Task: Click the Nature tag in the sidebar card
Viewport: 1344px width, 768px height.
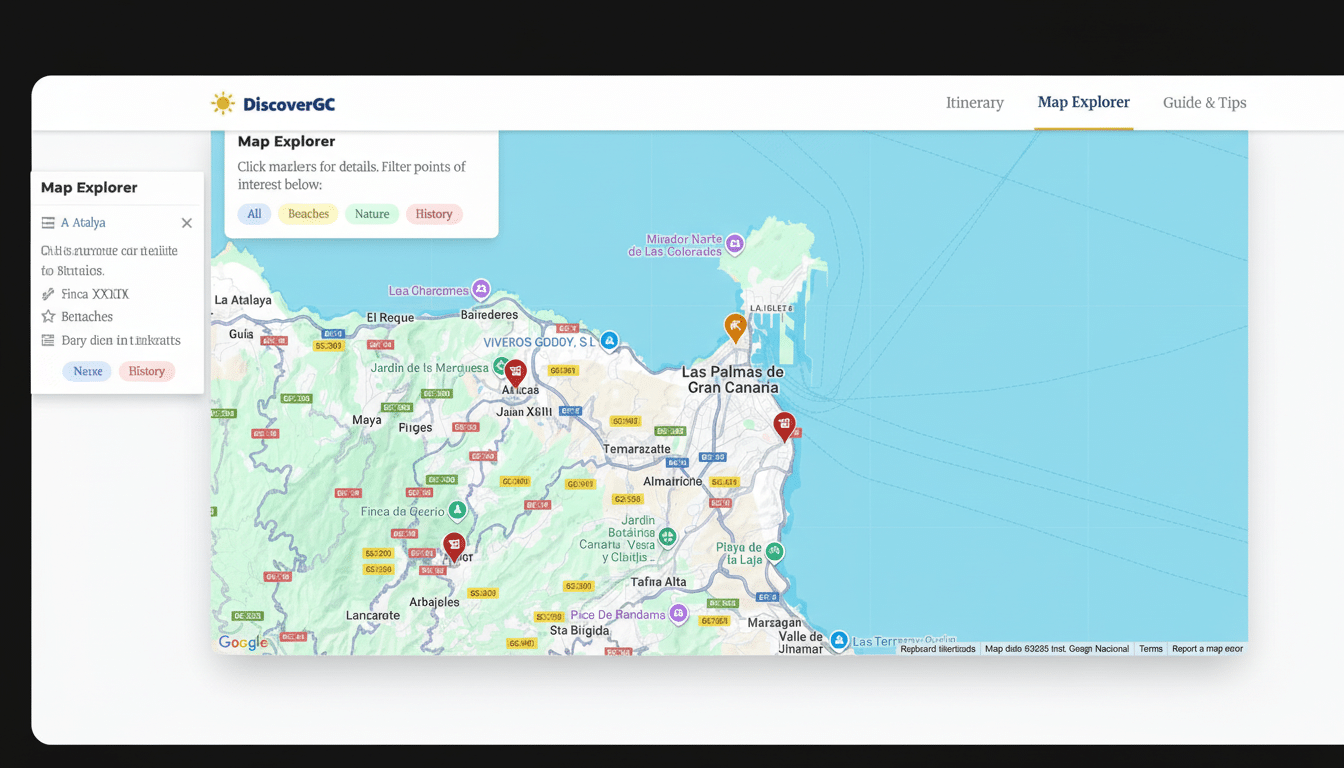Action: 87,370
